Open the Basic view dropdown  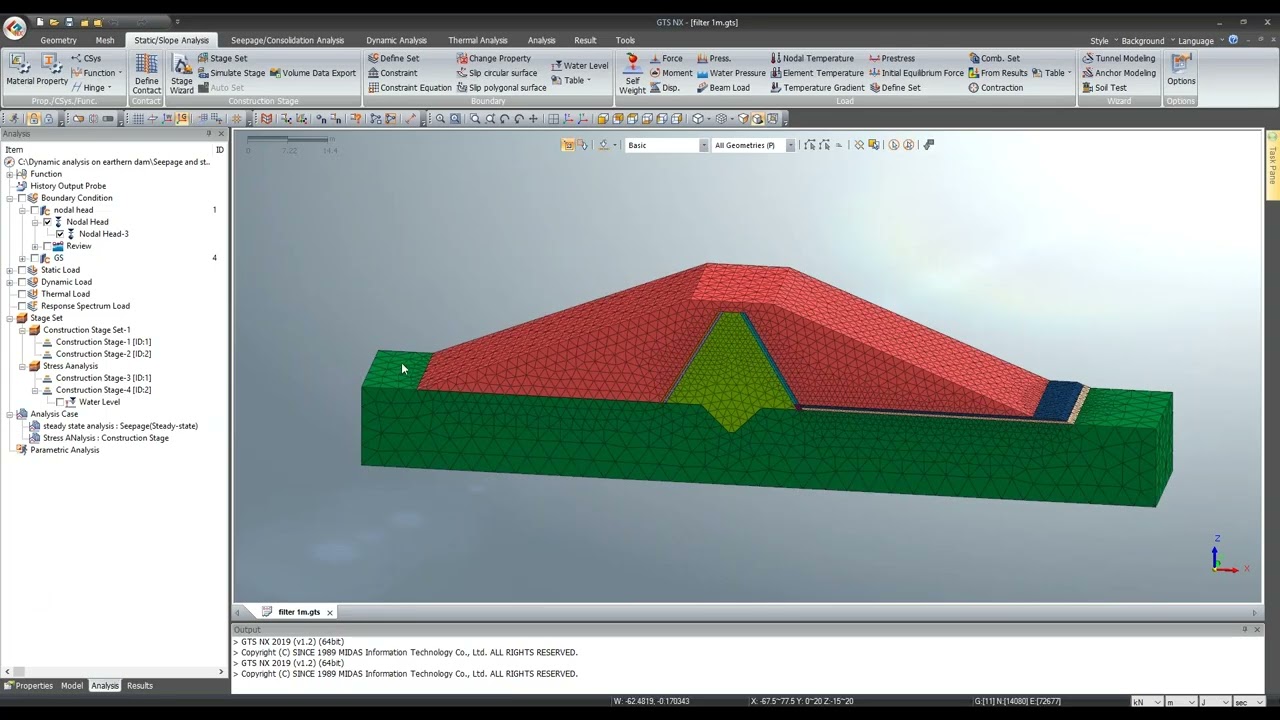click(703, 145)
